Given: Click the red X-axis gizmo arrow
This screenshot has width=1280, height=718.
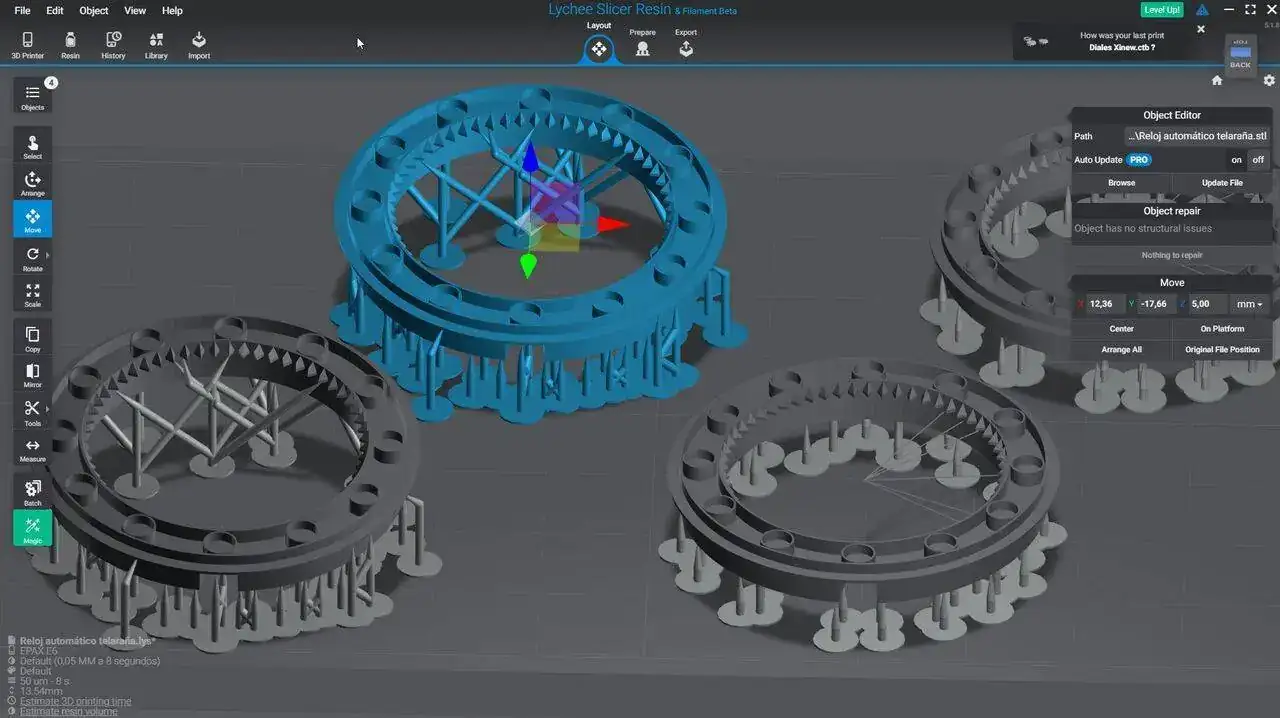Looking at the screenshot, I should [x=612, y=224].
